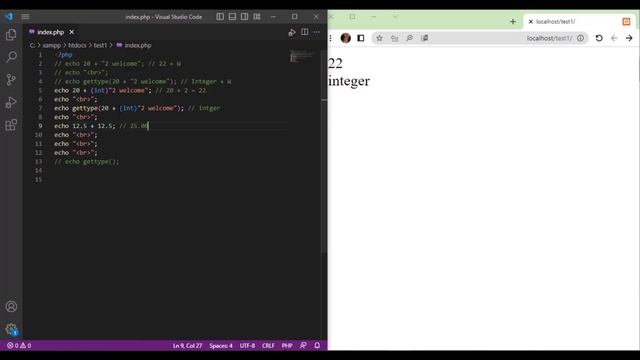Viewport: 640px width, 360px height.
Task: View site information icon in address bar
Action: coord(580,38)
